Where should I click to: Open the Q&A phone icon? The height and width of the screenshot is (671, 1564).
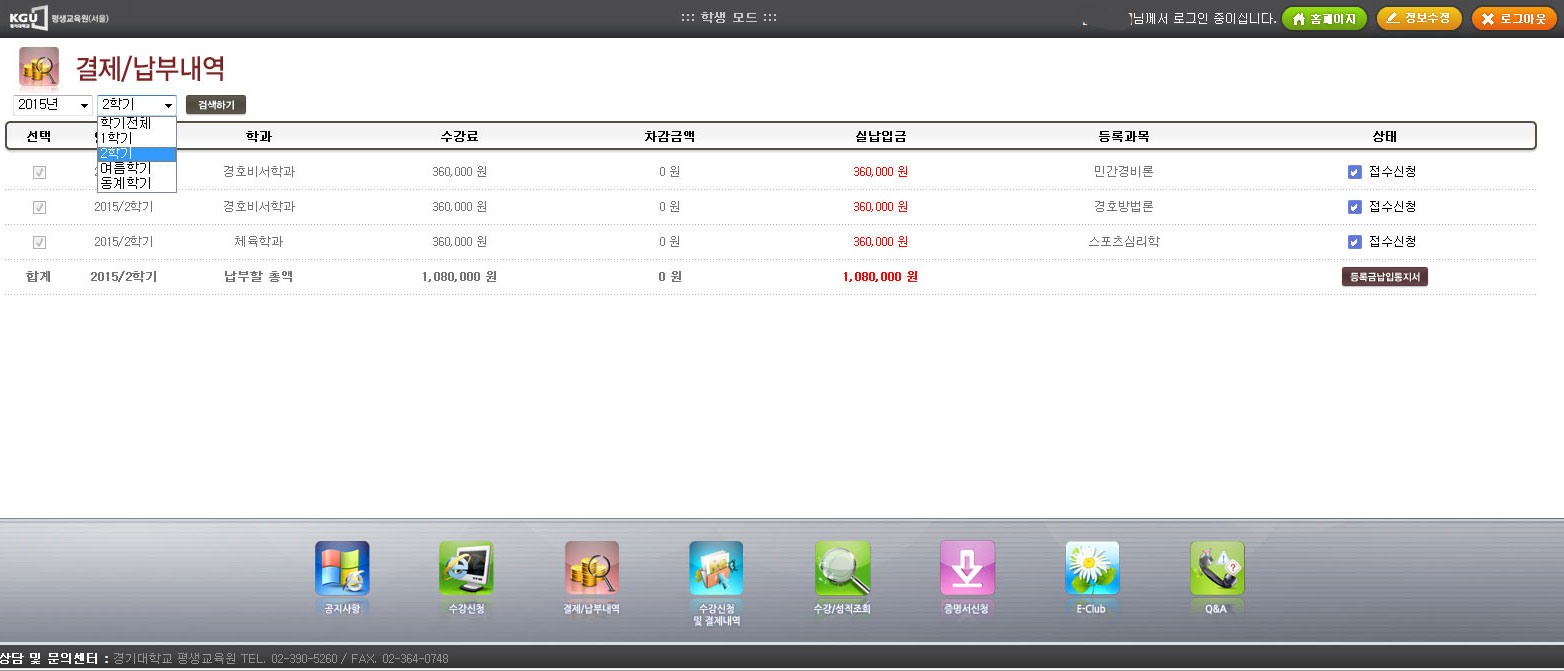[x=1217, y=568]
